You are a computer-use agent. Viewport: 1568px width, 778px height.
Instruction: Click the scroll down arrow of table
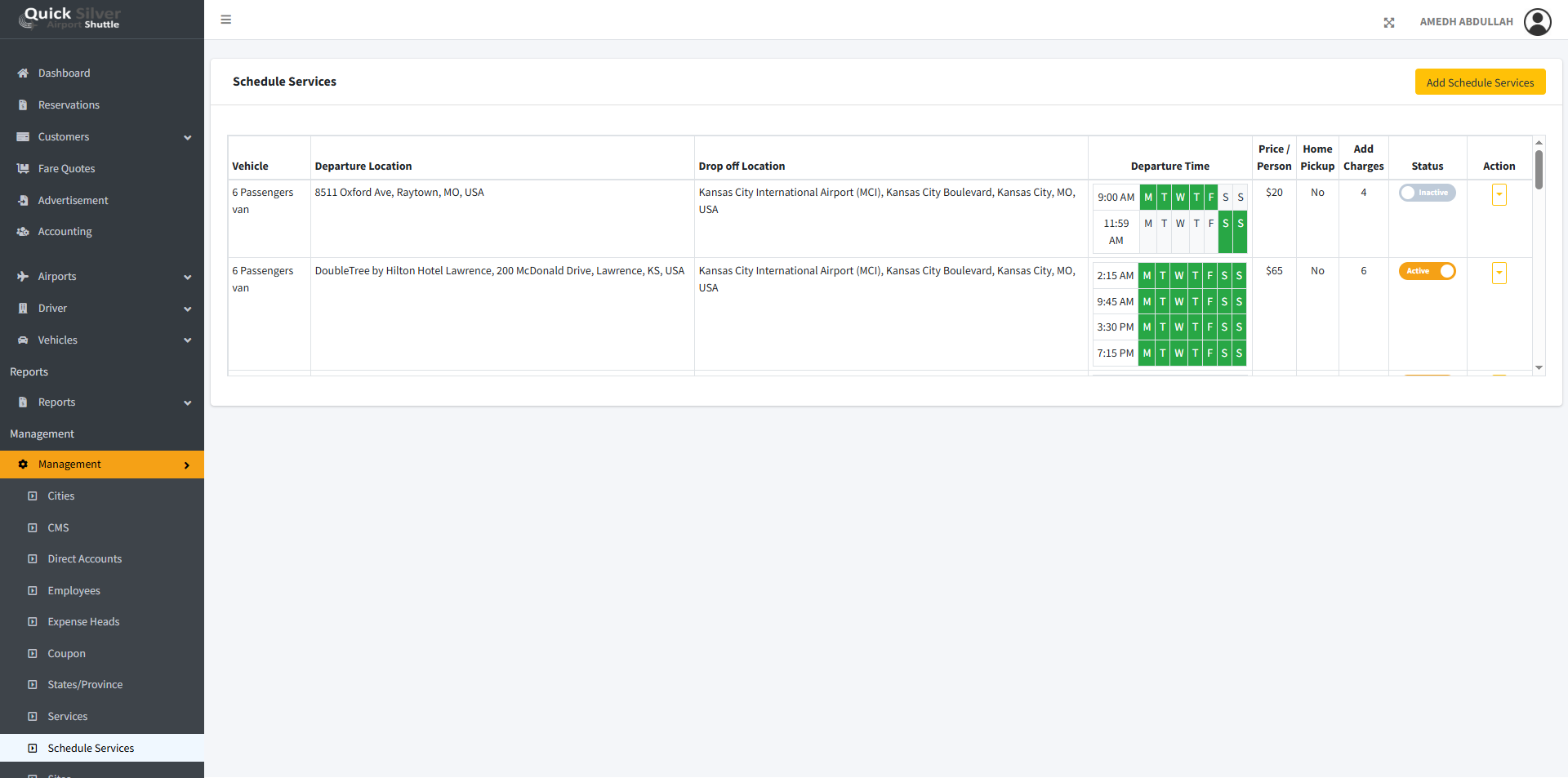[1539, 368]
